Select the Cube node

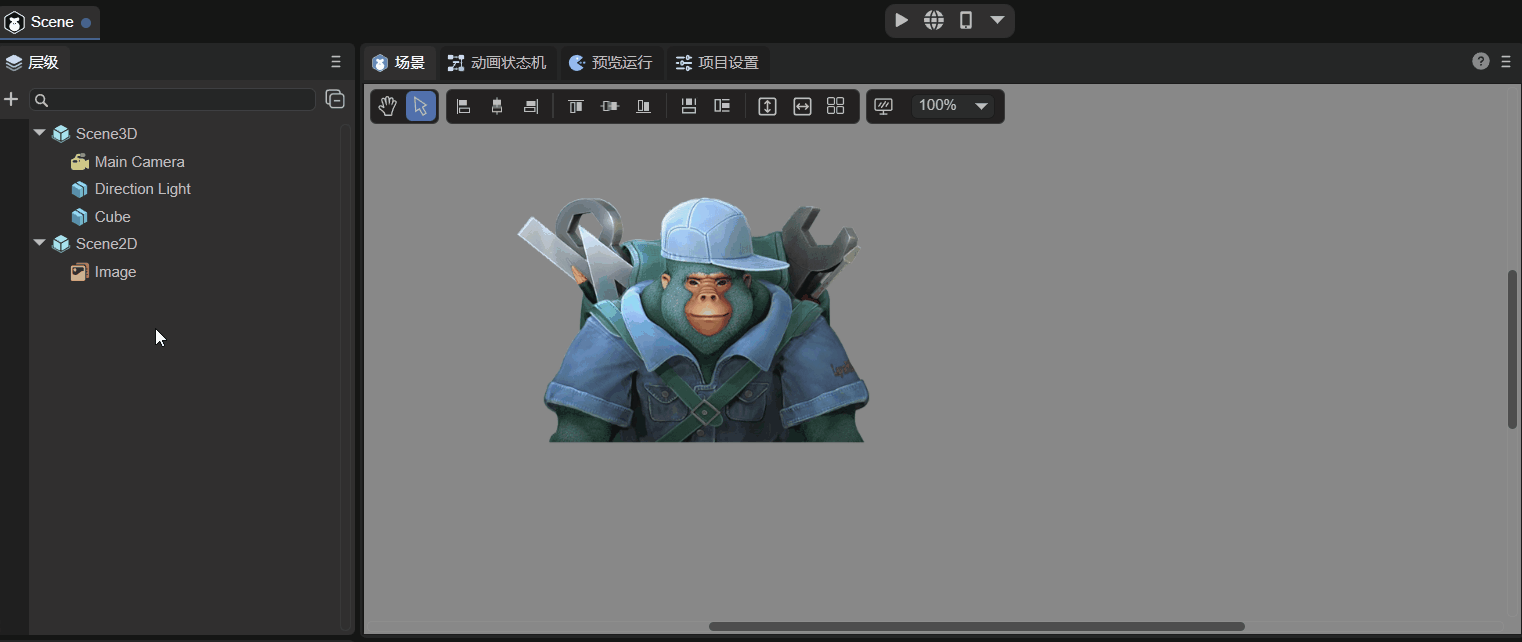click(112, 217)
